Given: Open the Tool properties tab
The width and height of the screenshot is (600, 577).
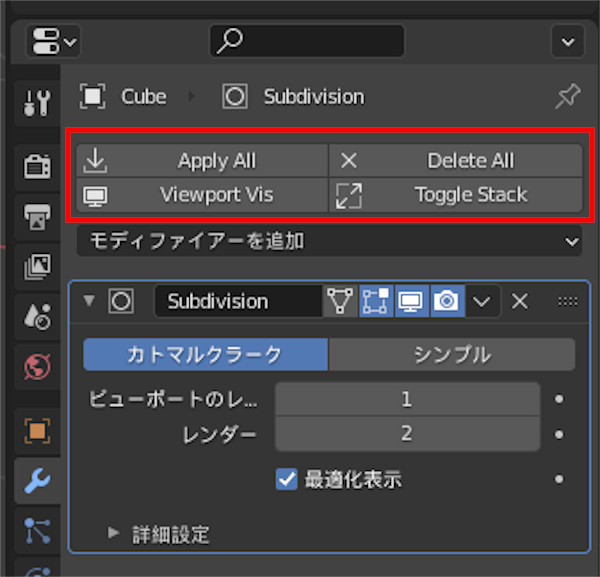Looking at the screenshot, I should [37, 103].
